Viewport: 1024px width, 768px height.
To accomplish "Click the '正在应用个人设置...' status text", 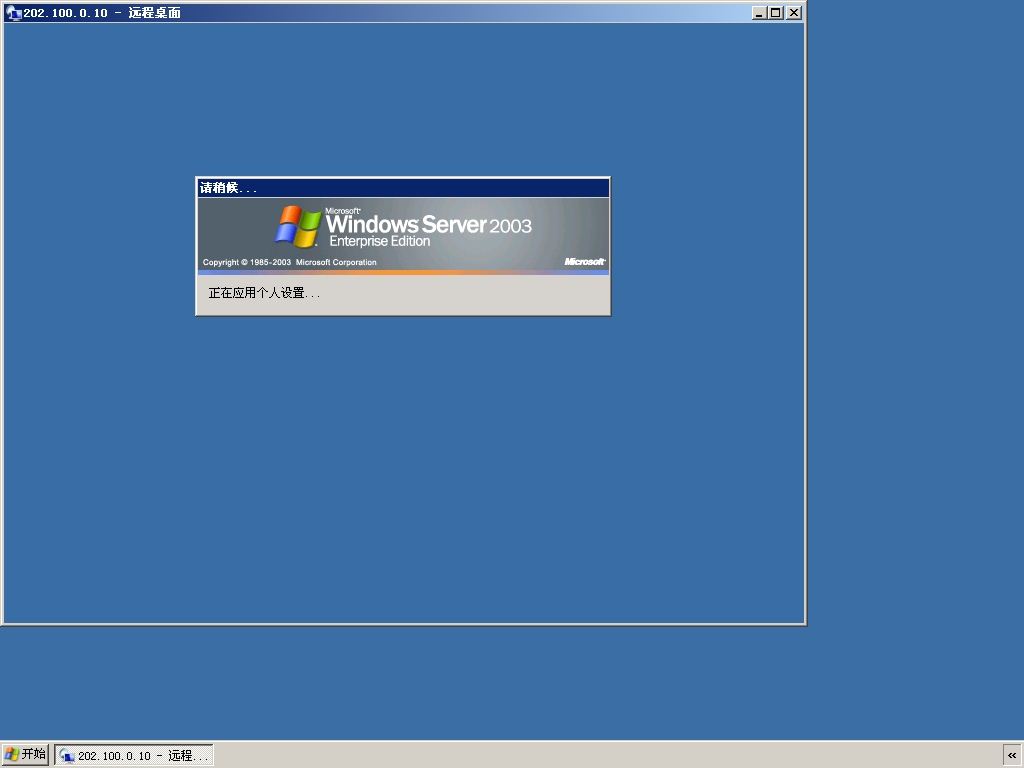I will pyautogui.click(x=264, y=293).
